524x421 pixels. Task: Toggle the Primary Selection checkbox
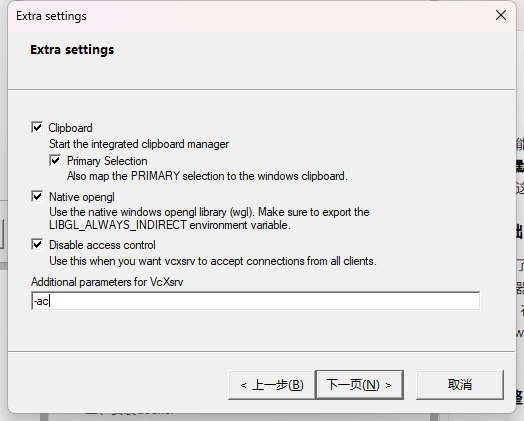click(55, 160)
